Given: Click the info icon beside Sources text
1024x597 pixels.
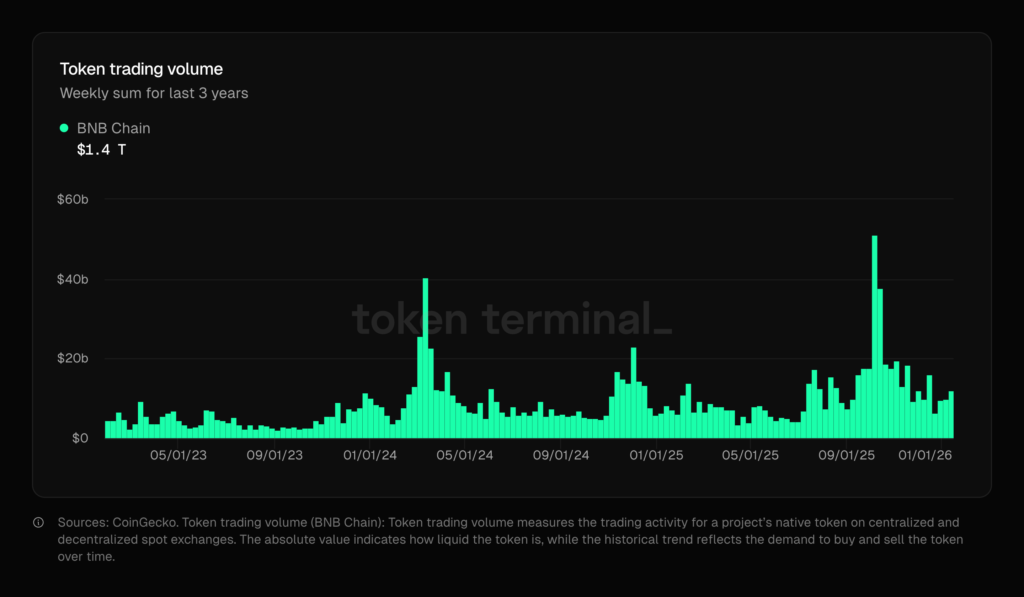Looking at the screenshot, I should pyautogui.click(x=38, y=522).
